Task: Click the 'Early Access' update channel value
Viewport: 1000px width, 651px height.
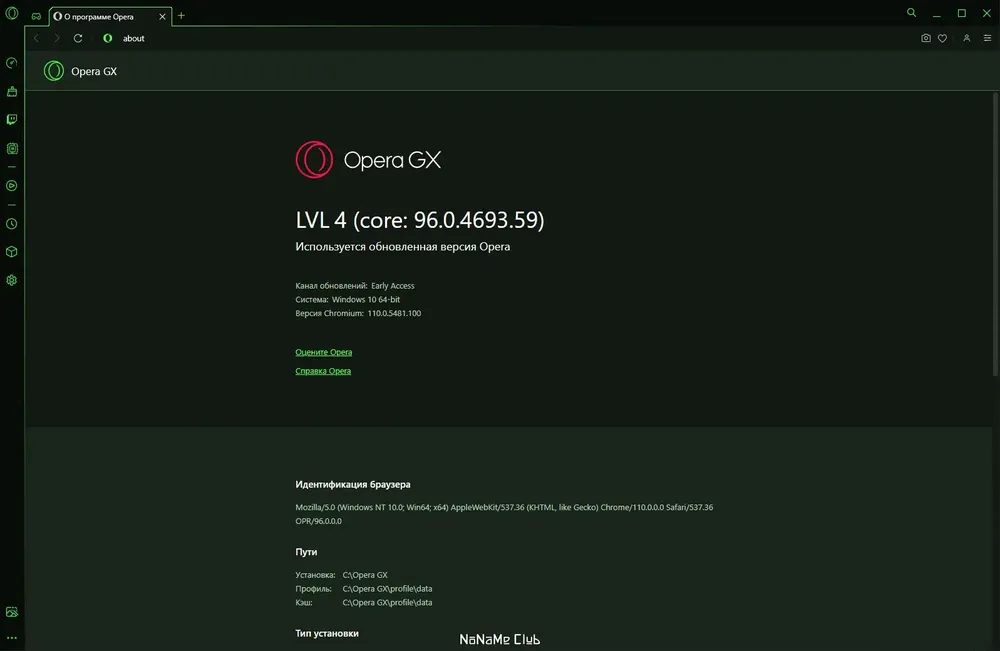Action: pyautogui.click(x=393, y=286)
